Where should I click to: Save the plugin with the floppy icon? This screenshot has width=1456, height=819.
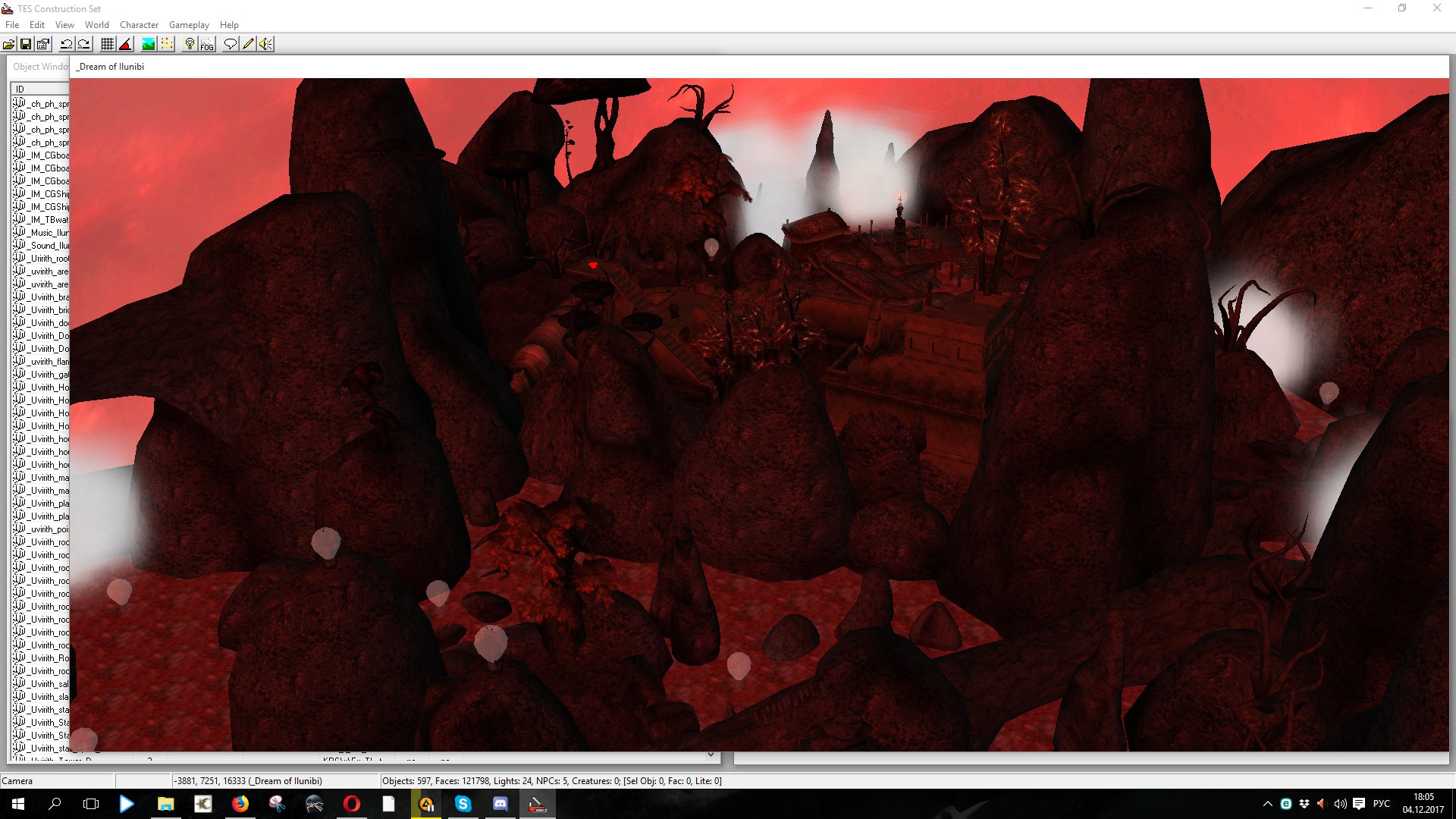click(x=26, y=44)
